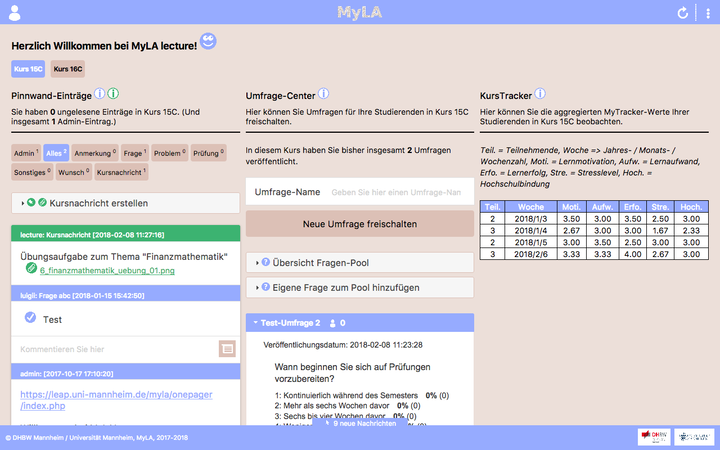
Task: Filter entries by Sonstiges
Action: [x=32, y=172]
